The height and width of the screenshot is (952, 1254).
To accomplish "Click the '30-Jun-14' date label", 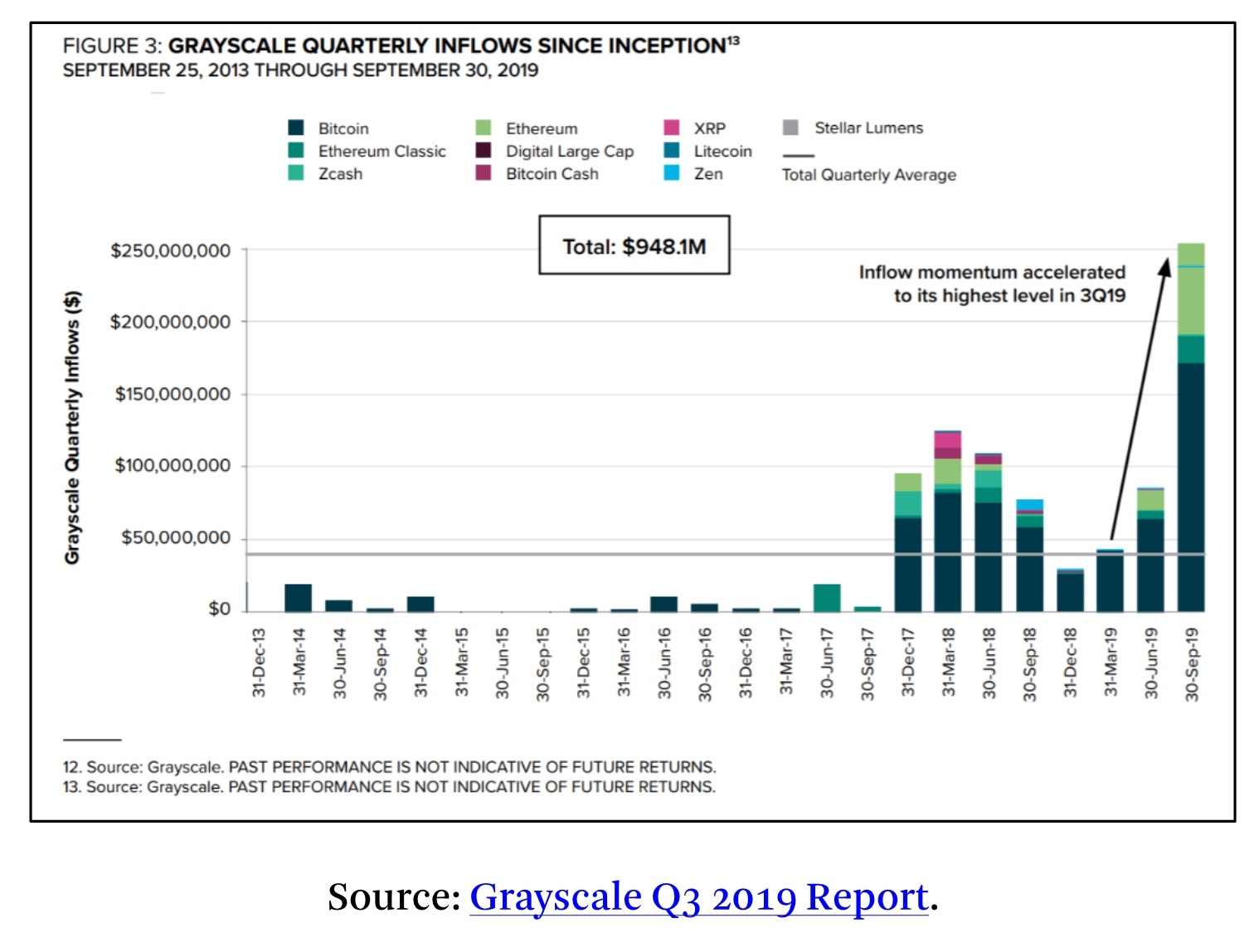I will tap(340, 663).
